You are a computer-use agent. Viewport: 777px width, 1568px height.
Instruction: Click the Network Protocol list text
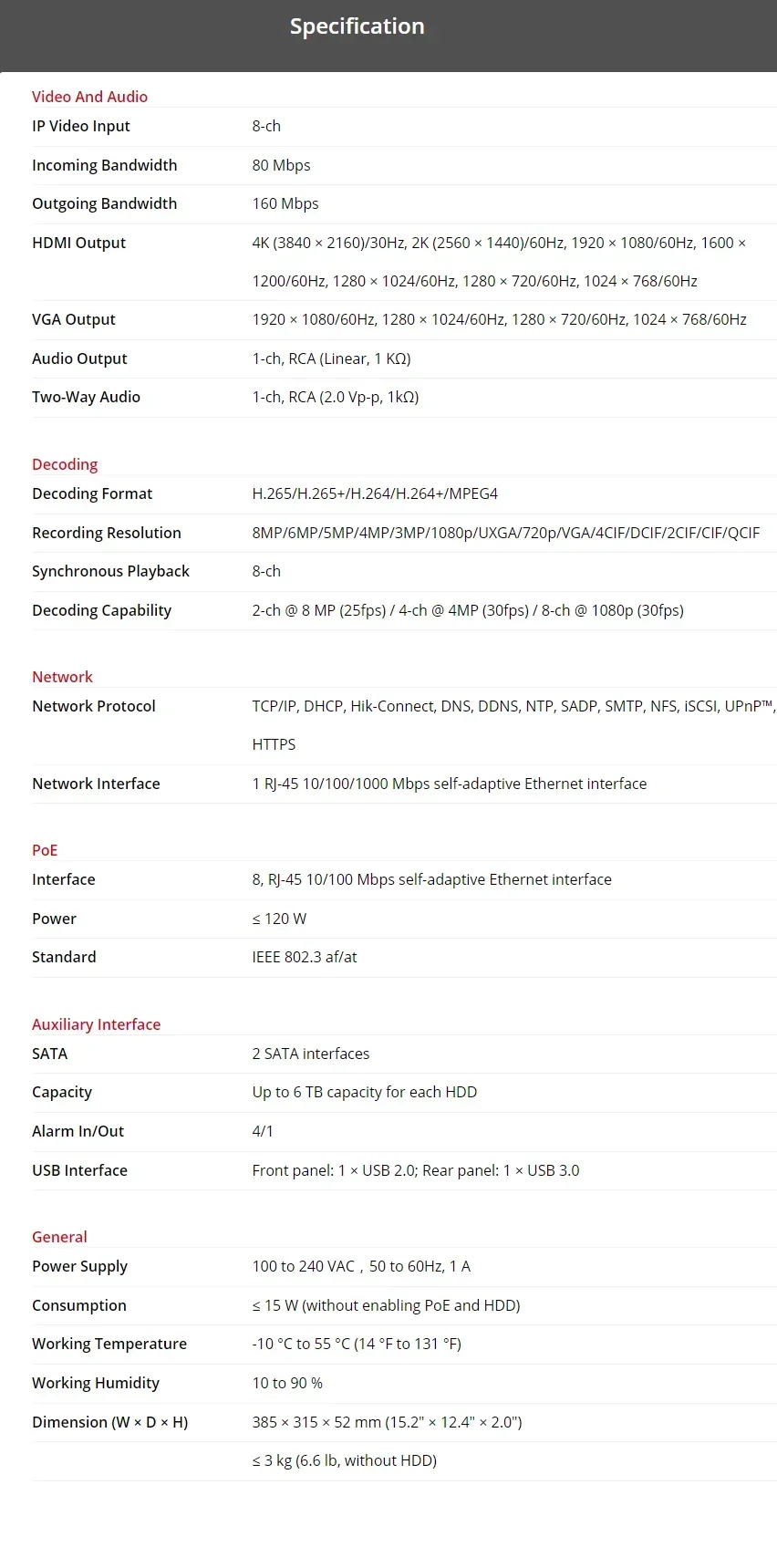click(513, 706)
